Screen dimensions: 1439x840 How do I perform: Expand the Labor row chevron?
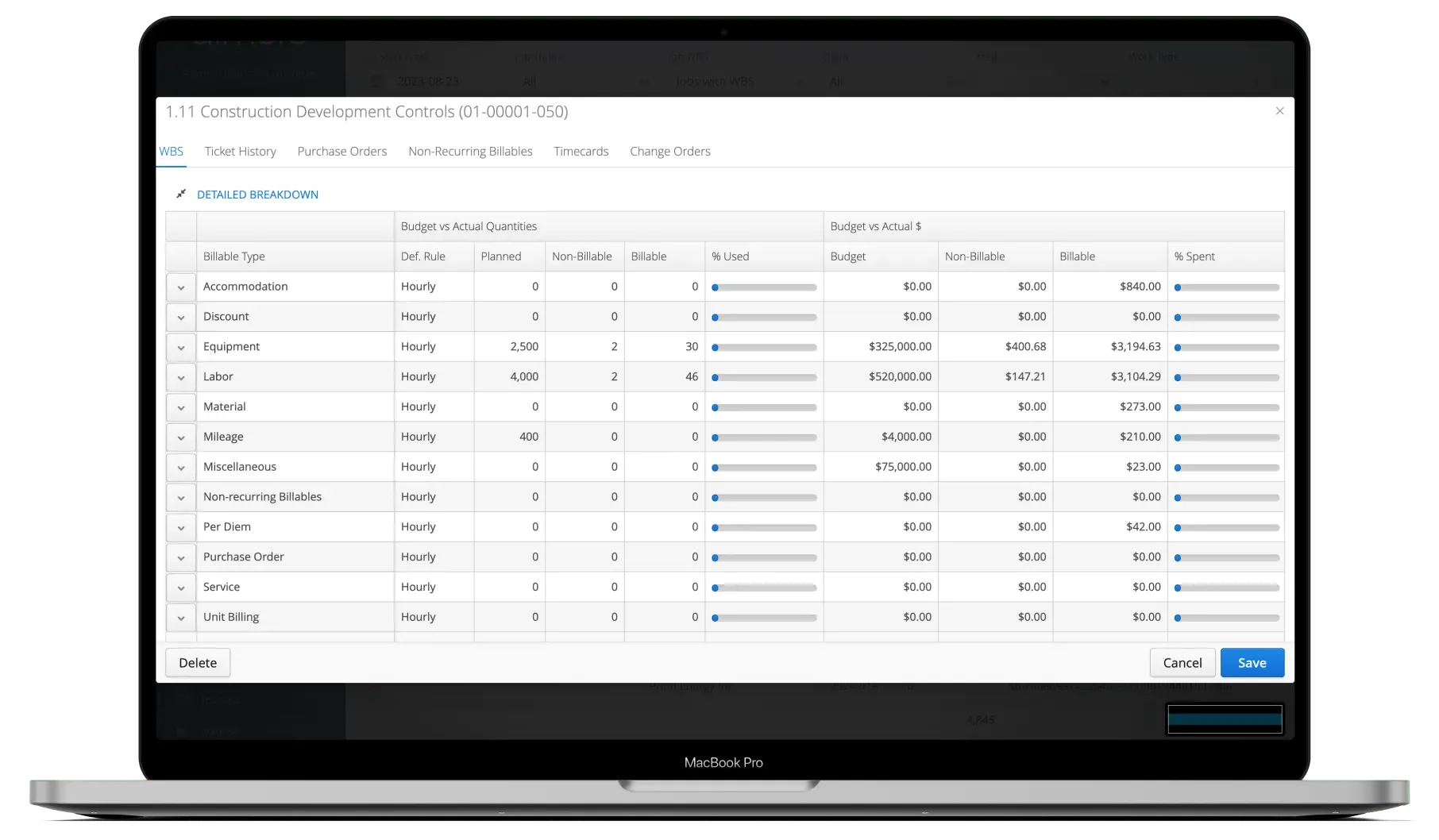tap(181, 377)
